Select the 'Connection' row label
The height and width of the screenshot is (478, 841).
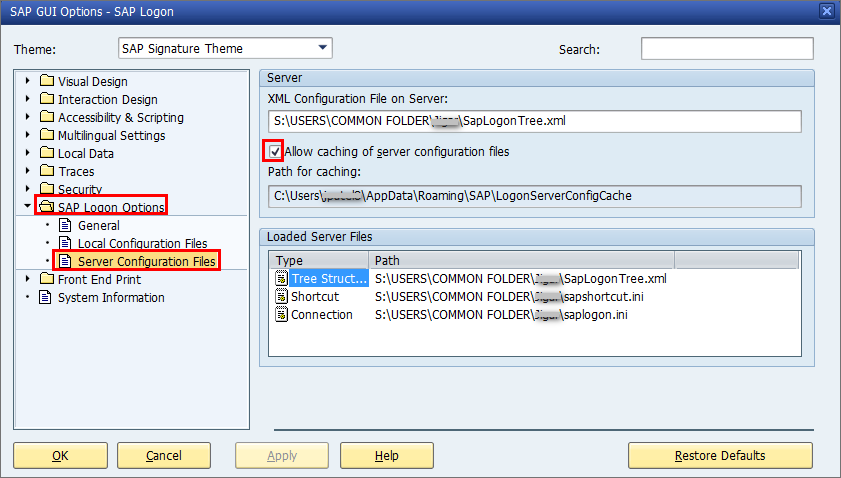[322, 315]
